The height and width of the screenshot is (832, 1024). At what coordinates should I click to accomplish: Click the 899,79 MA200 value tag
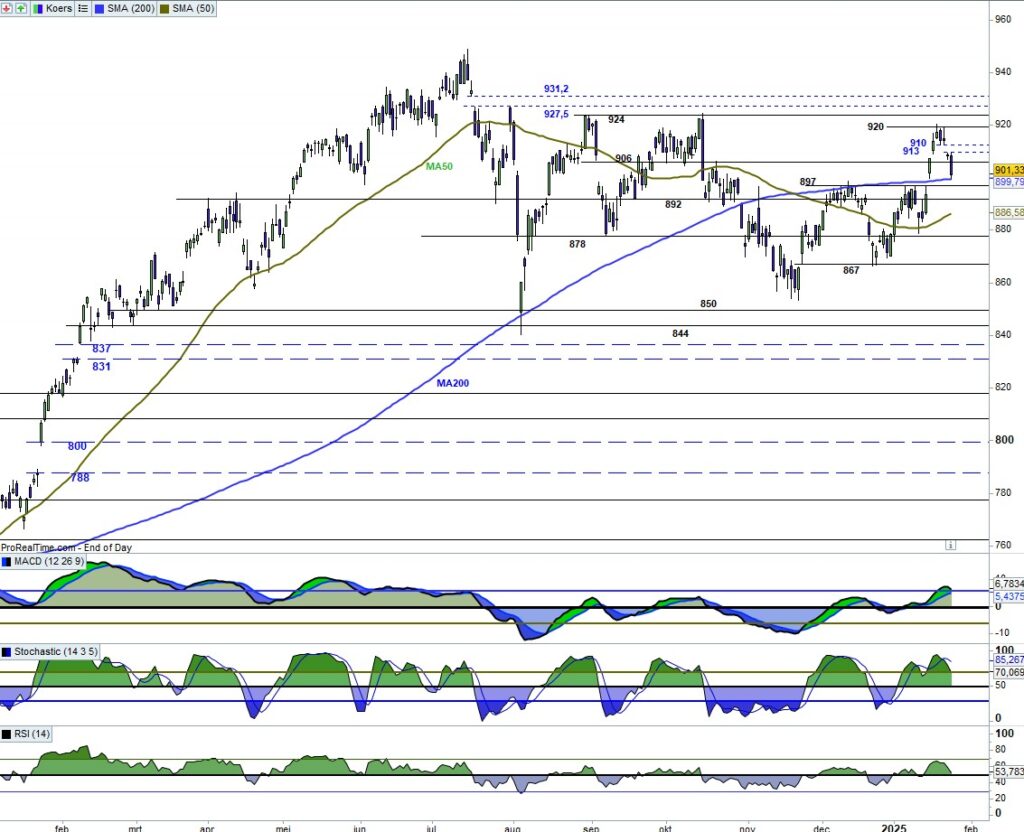(x=1006, y=182)
